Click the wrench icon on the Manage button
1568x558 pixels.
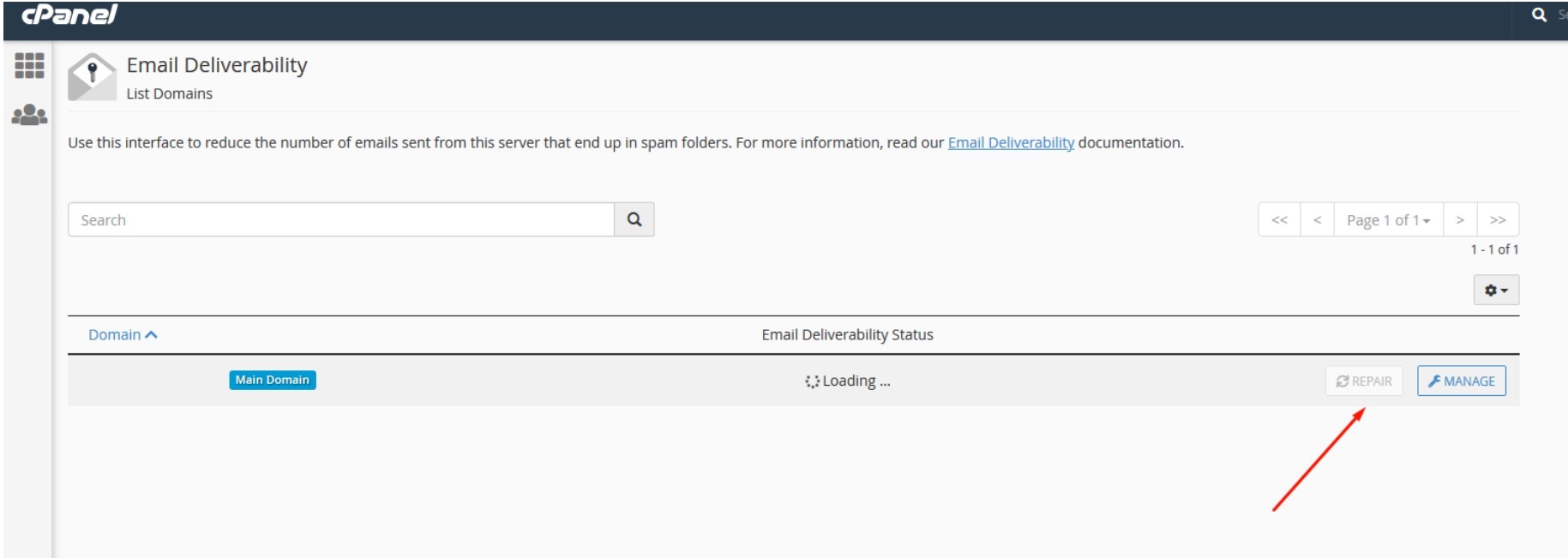pos(1434,382)
